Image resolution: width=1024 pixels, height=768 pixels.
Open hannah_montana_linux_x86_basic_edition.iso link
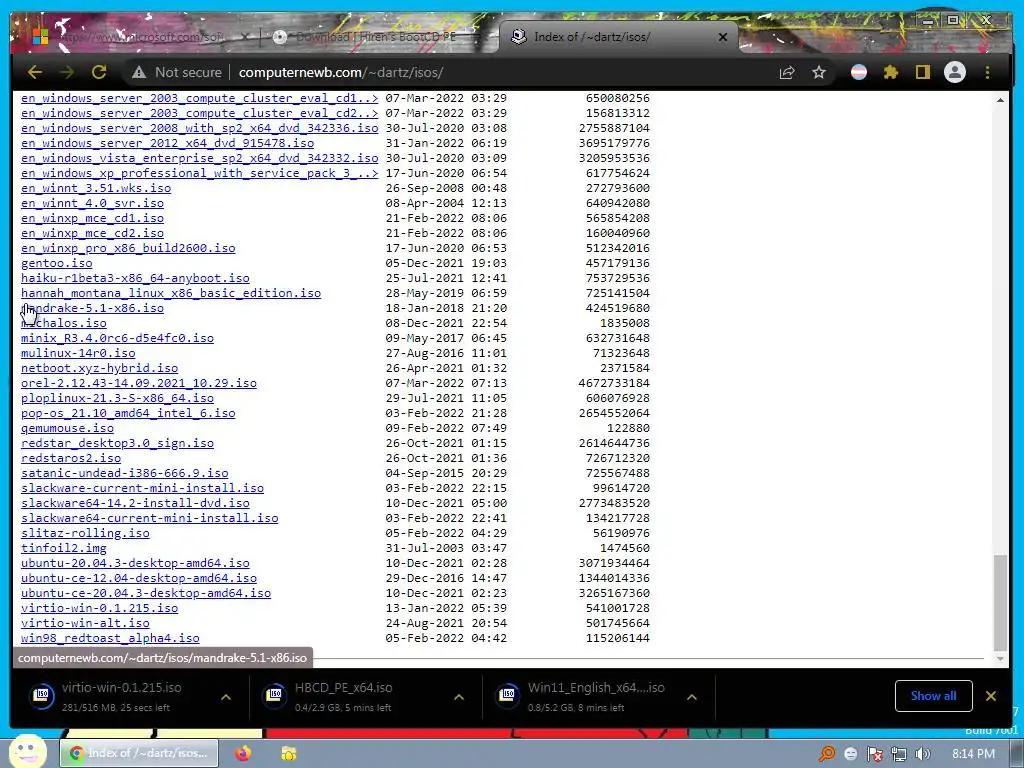[x=171, y=293]
